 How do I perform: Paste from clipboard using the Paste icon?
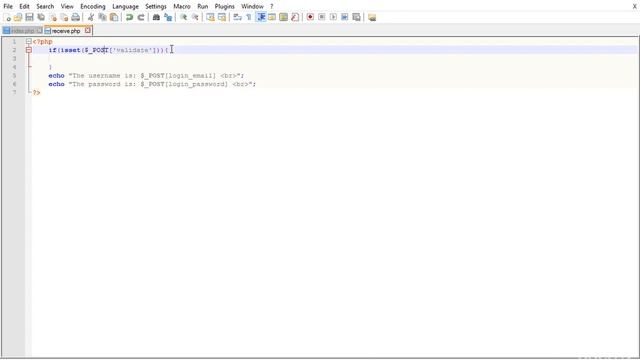point(114,17)
